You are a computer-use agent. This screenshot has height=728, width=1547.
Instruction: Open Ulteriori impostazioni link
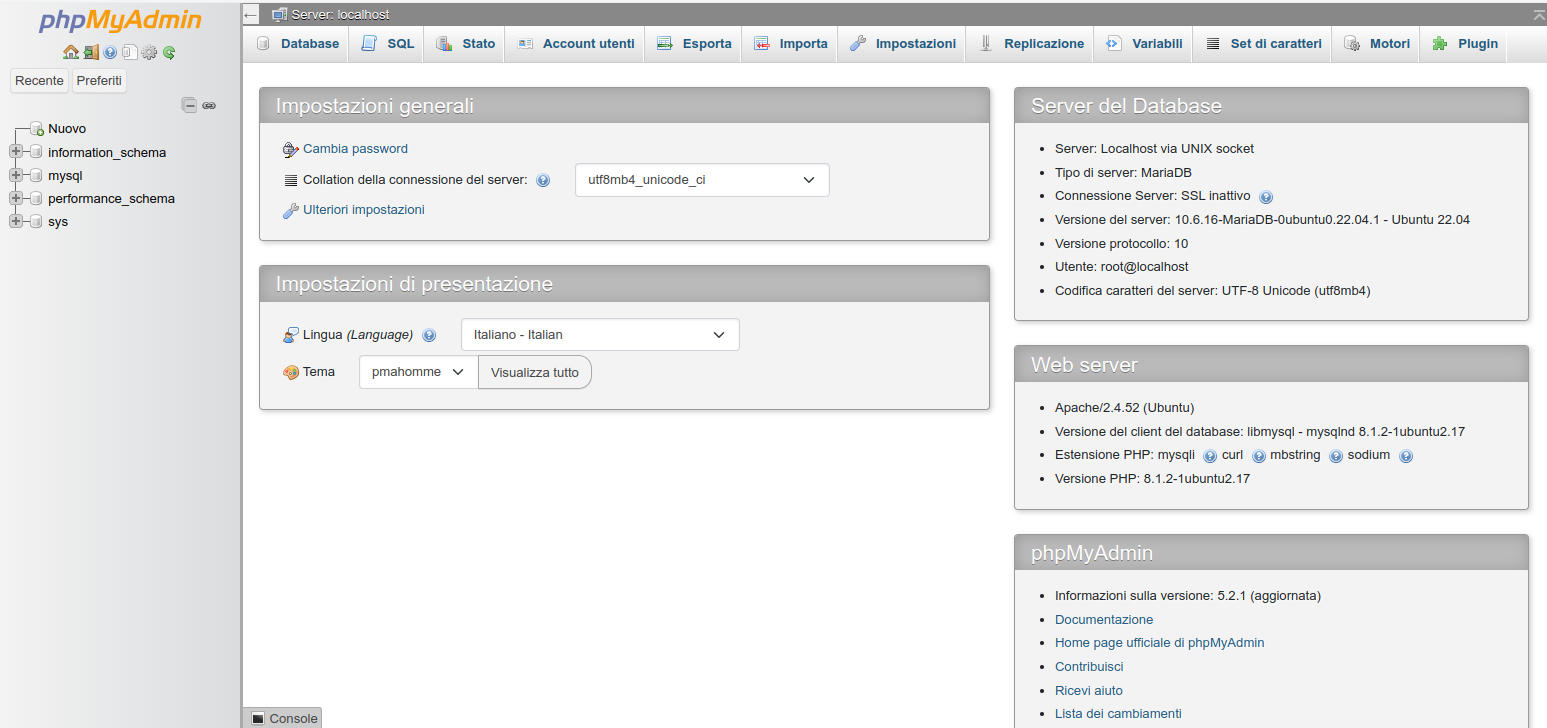[x=364, y=210]
